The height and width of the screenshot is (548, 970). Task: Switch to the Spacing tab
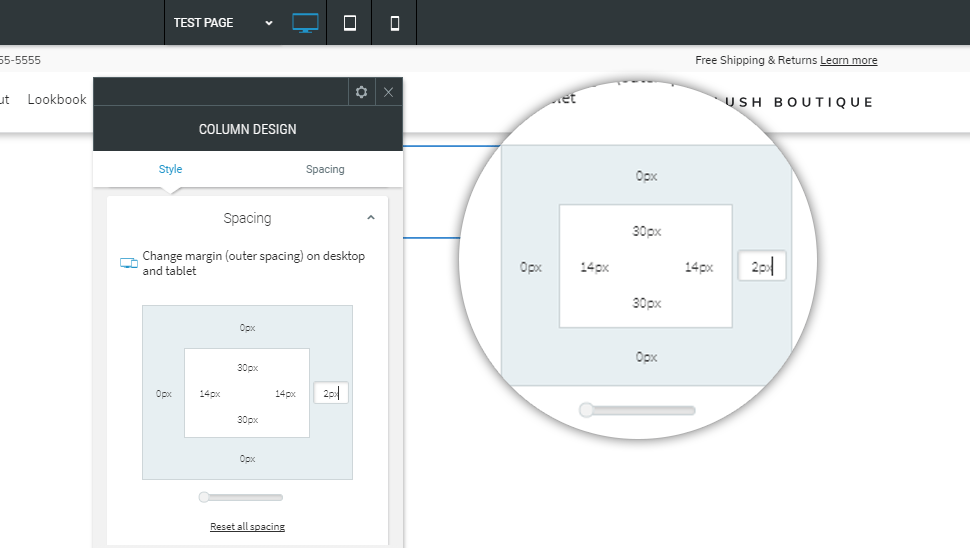point(325,169)
